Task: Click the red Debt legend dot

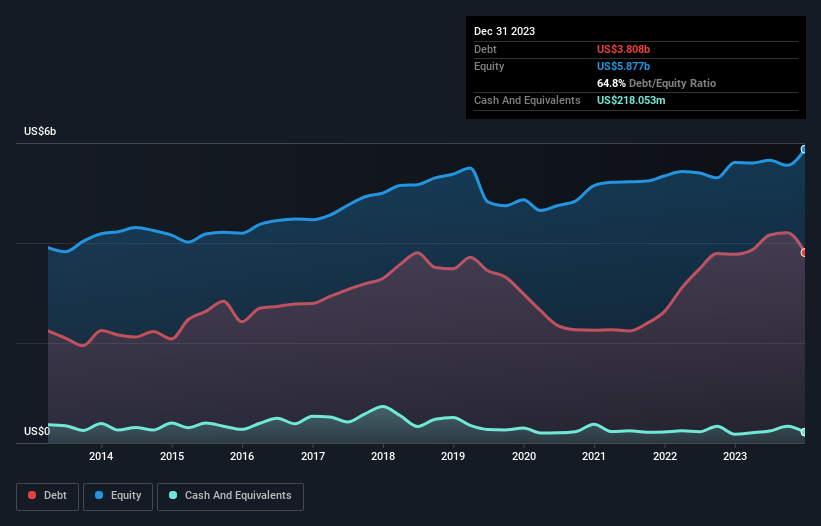Action: point(32,495)
